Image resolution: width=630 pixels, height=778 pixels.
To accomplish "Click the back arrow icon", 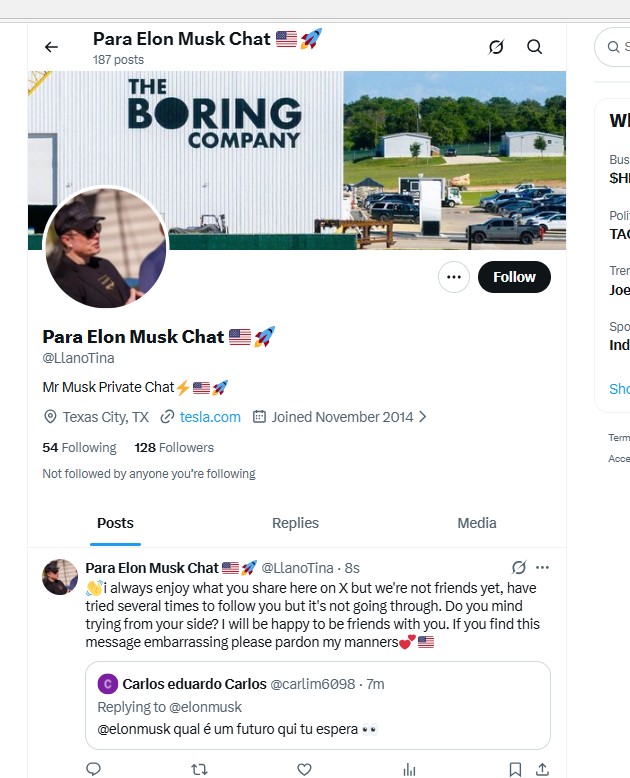I will 51,47.
